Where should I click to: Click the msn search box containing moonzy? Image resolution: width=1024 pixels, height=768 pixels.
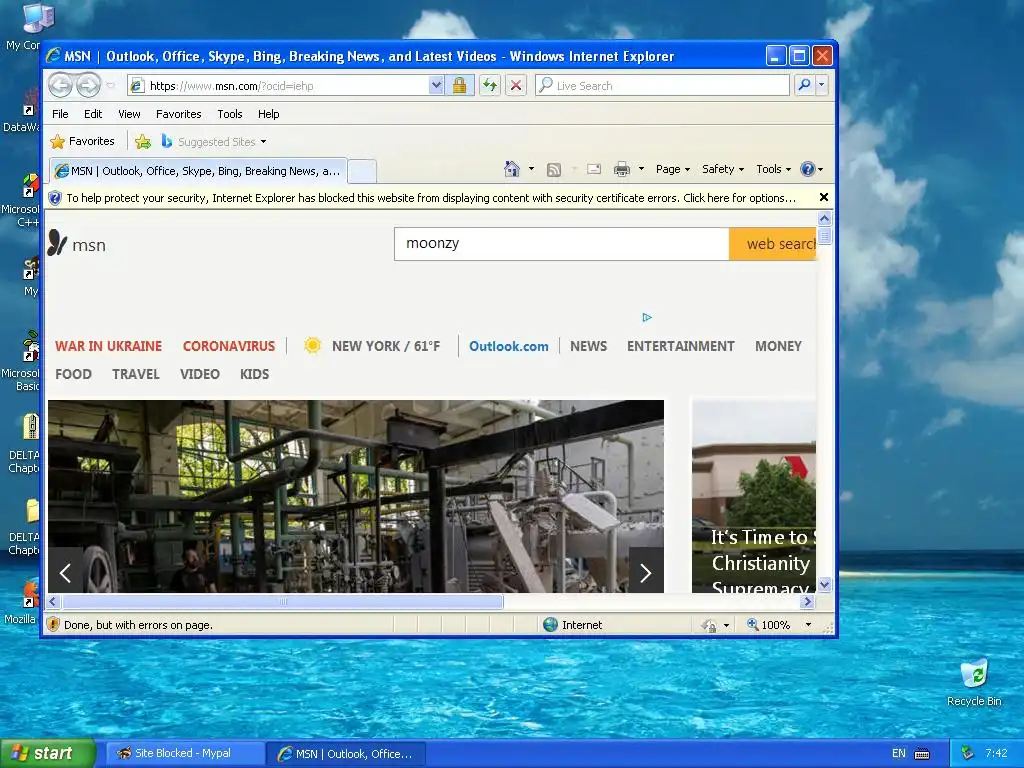coord(562,244)
